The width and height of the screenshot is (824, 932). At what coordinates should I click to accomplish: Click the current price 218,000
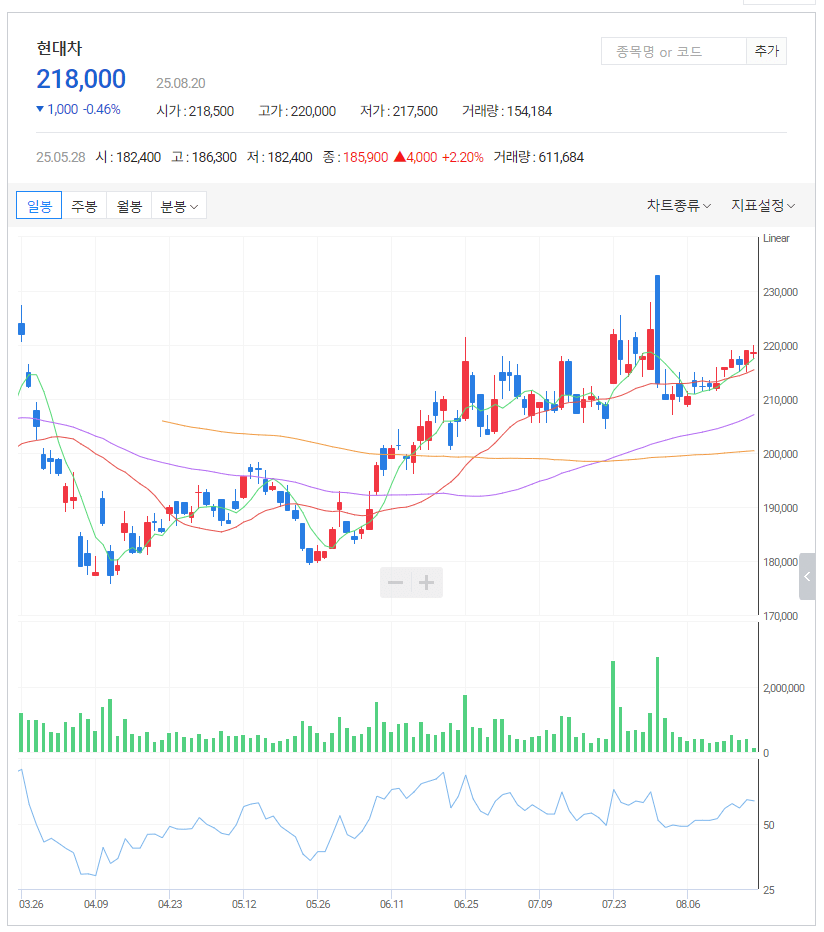pyautogui.click(x=81, y=79)
